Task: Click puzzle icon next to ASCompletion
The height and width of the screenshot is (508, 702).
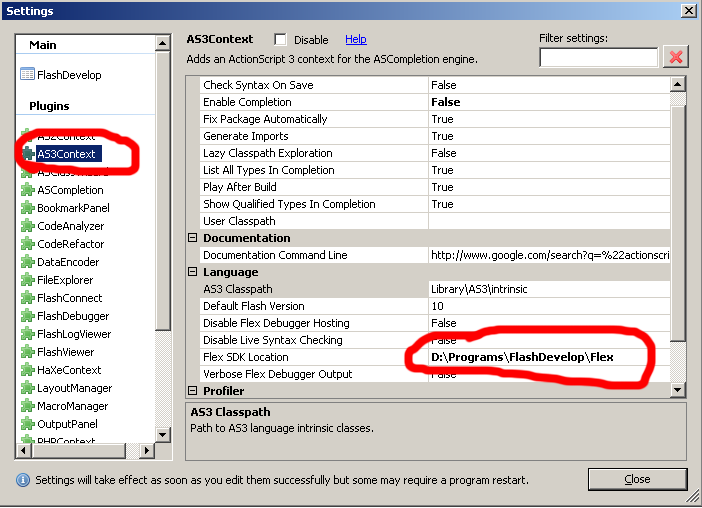Action: click(28, 190)
